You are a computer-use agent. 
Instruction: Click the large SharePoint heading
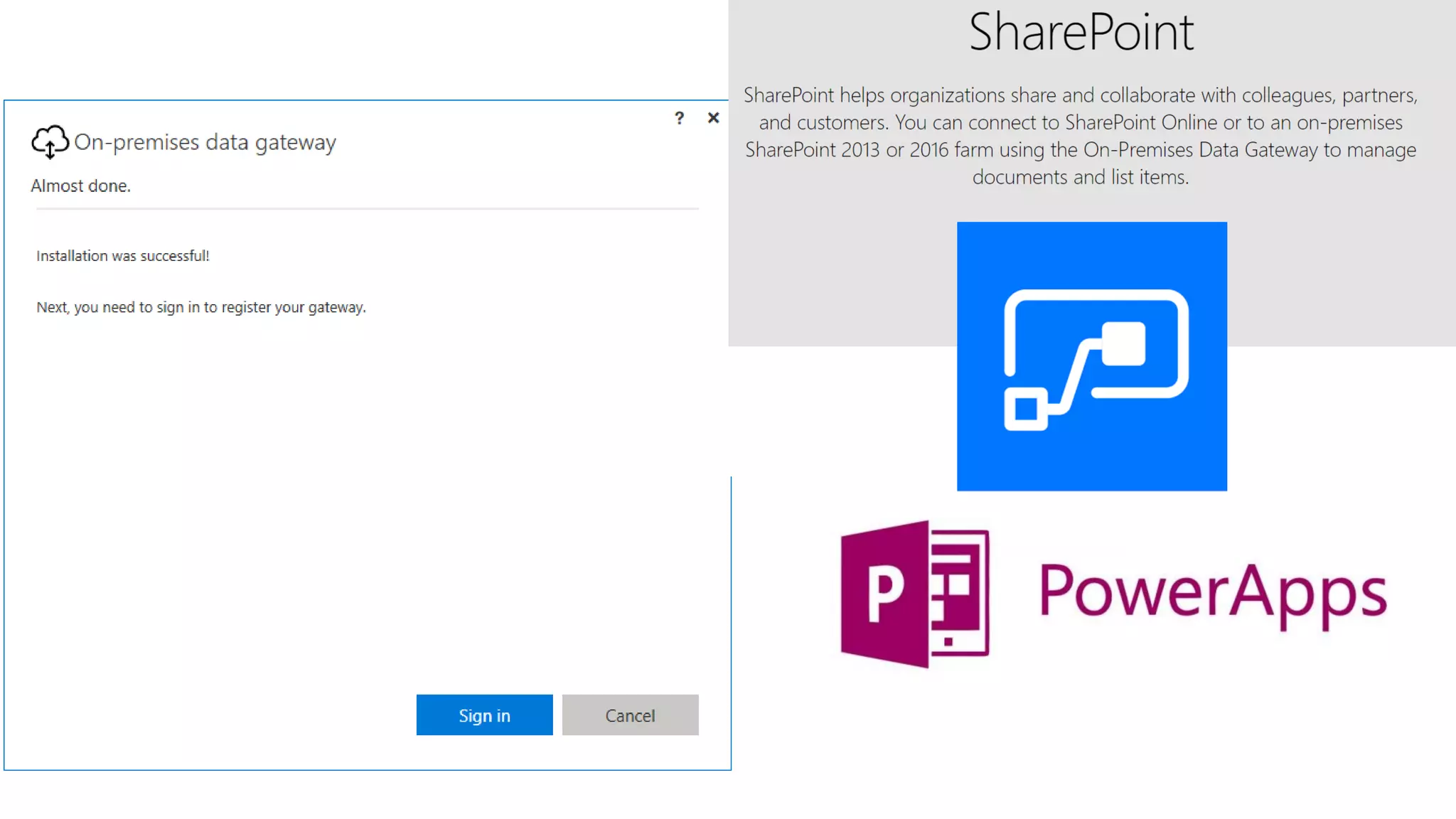(1081, 32)
